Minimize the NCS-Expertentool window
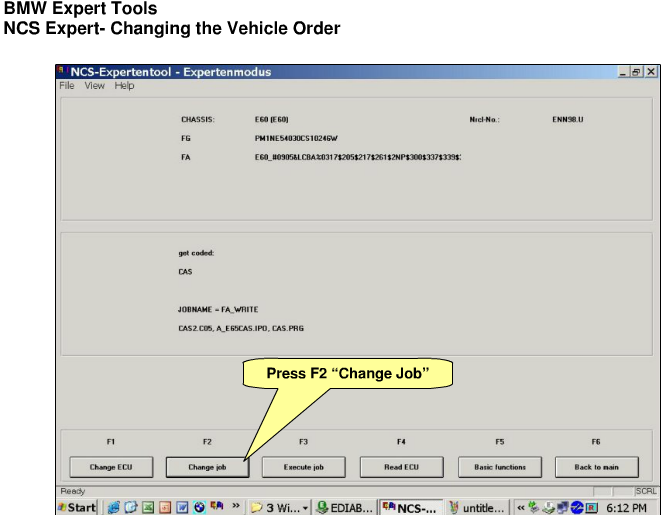The image size is (661, 515). (623, 72)
